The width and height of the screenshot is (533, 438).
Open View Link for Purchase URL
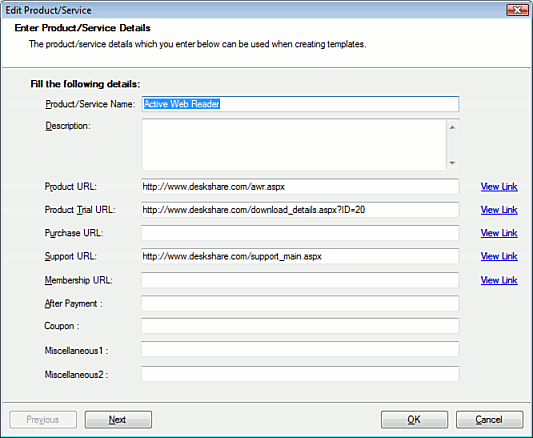499,233
